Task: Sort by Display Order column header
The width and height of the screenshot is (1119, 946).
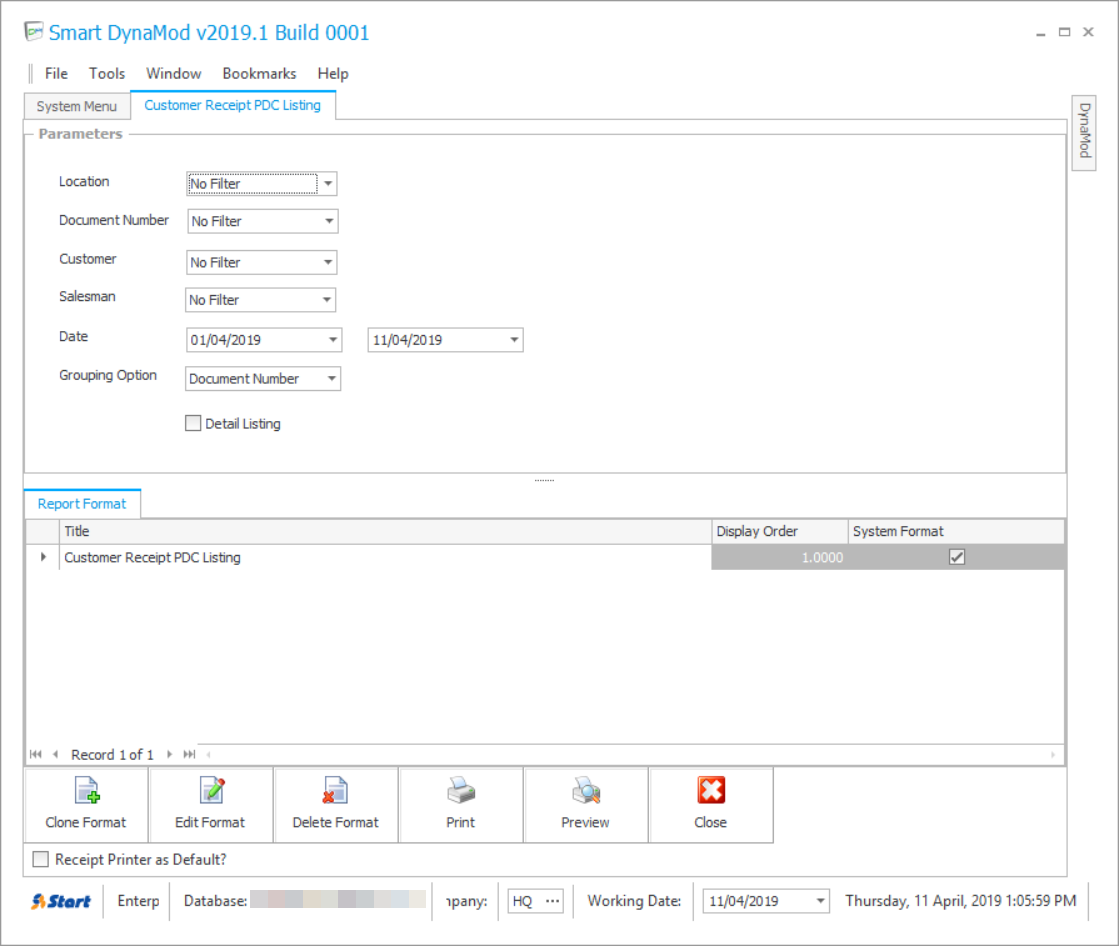Action: [x=779, y=532]
